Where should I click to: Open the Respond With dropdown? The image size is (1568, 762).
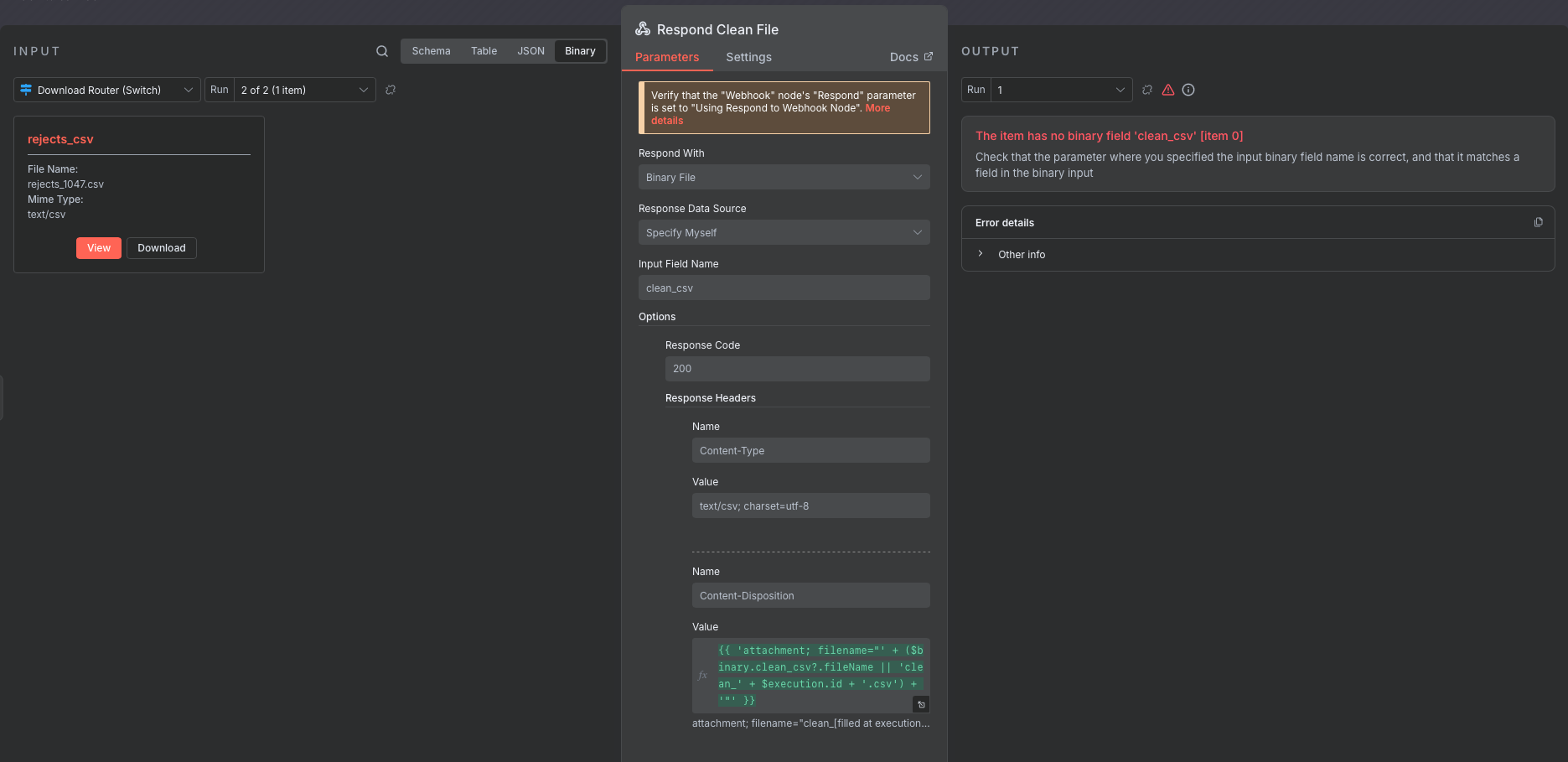(x=784, y=177)
